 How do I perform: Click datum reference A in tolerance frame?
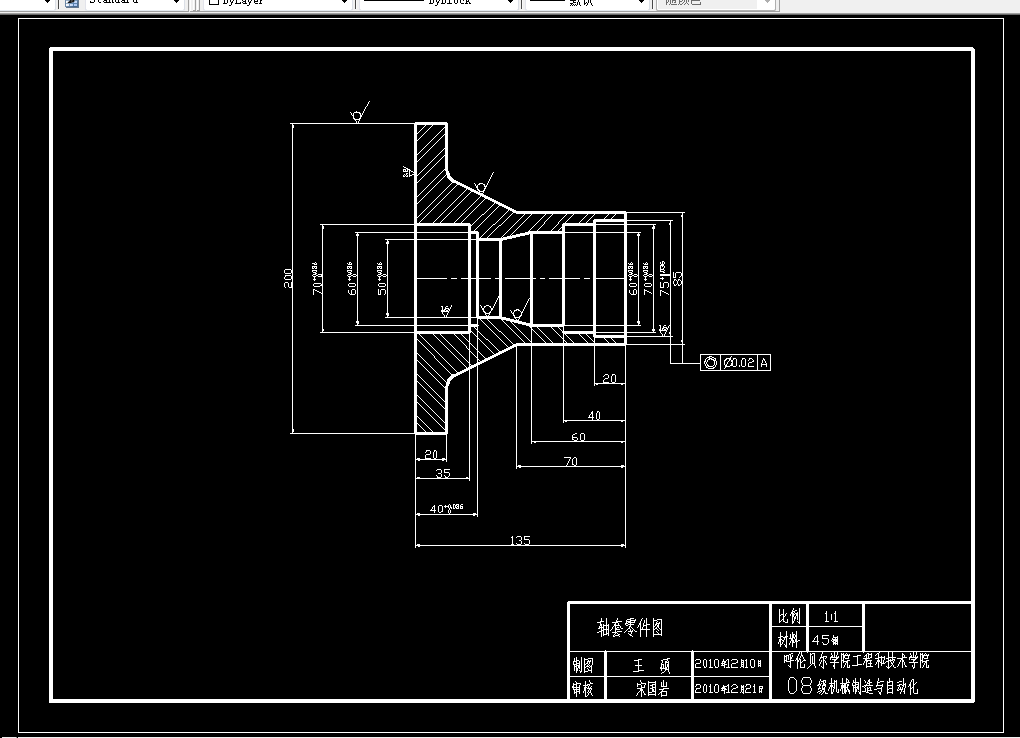coord(764,362)
